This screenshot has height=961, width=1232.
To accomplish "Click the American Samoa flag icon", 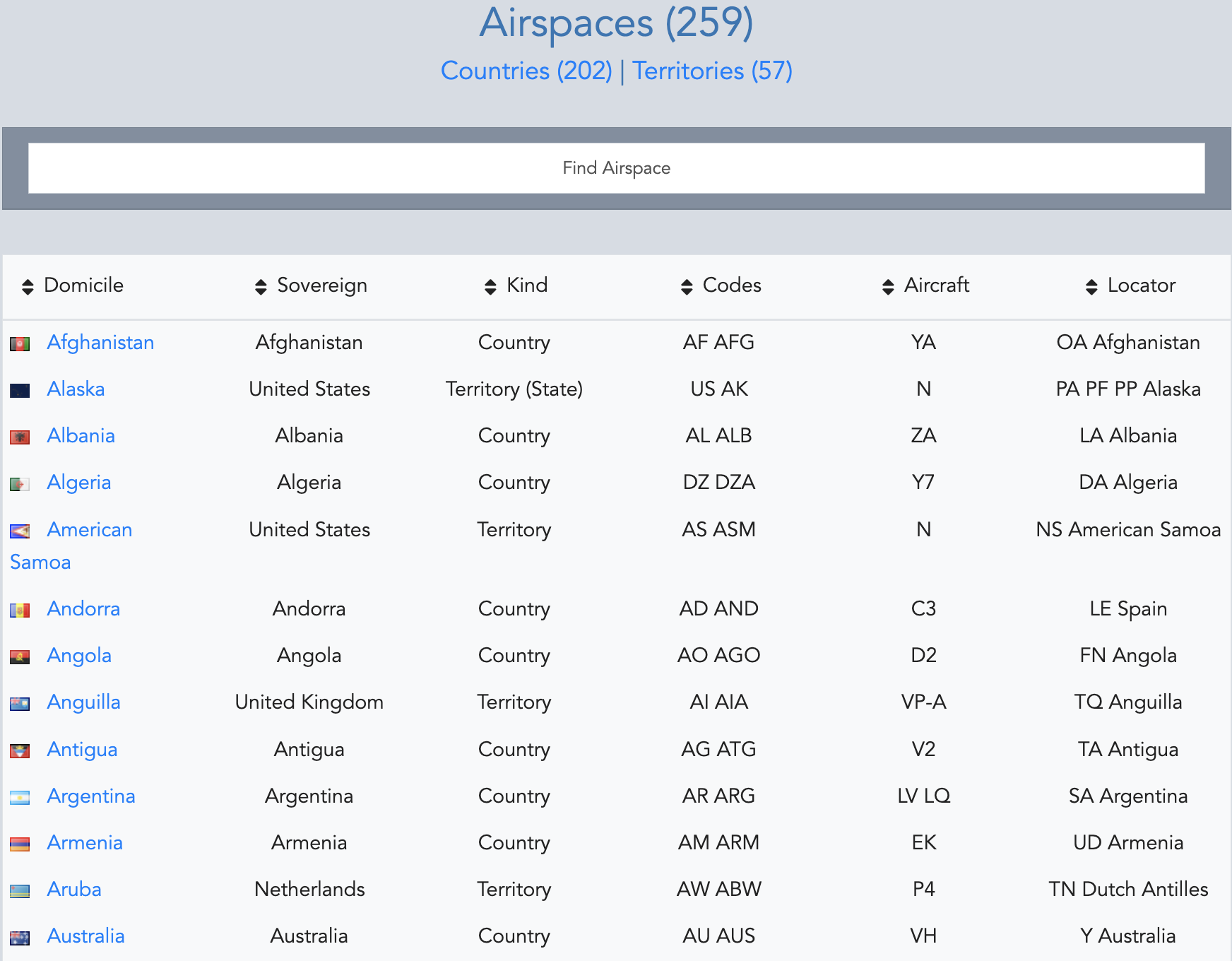I will pos(20,530).
